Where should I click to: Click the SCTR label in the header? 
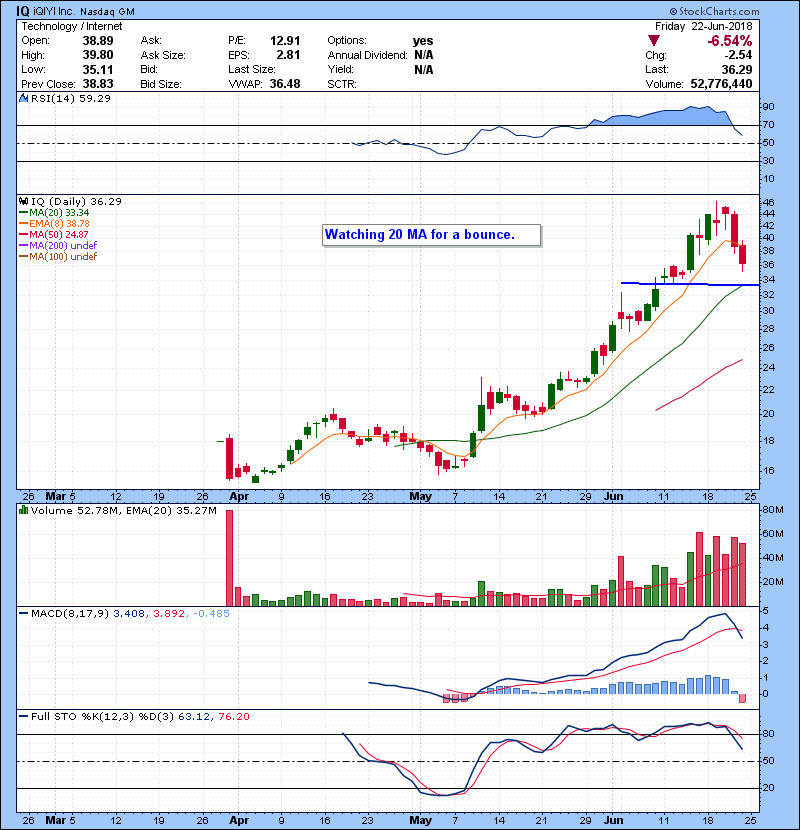341,84
